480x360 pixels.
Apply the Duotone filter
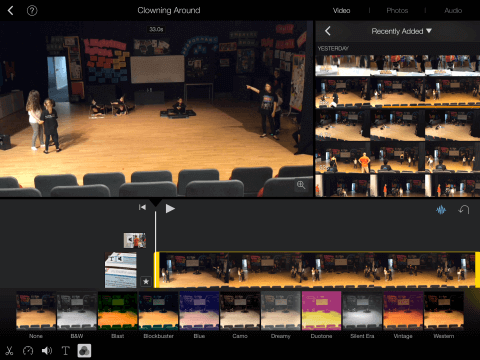[321, 311]
